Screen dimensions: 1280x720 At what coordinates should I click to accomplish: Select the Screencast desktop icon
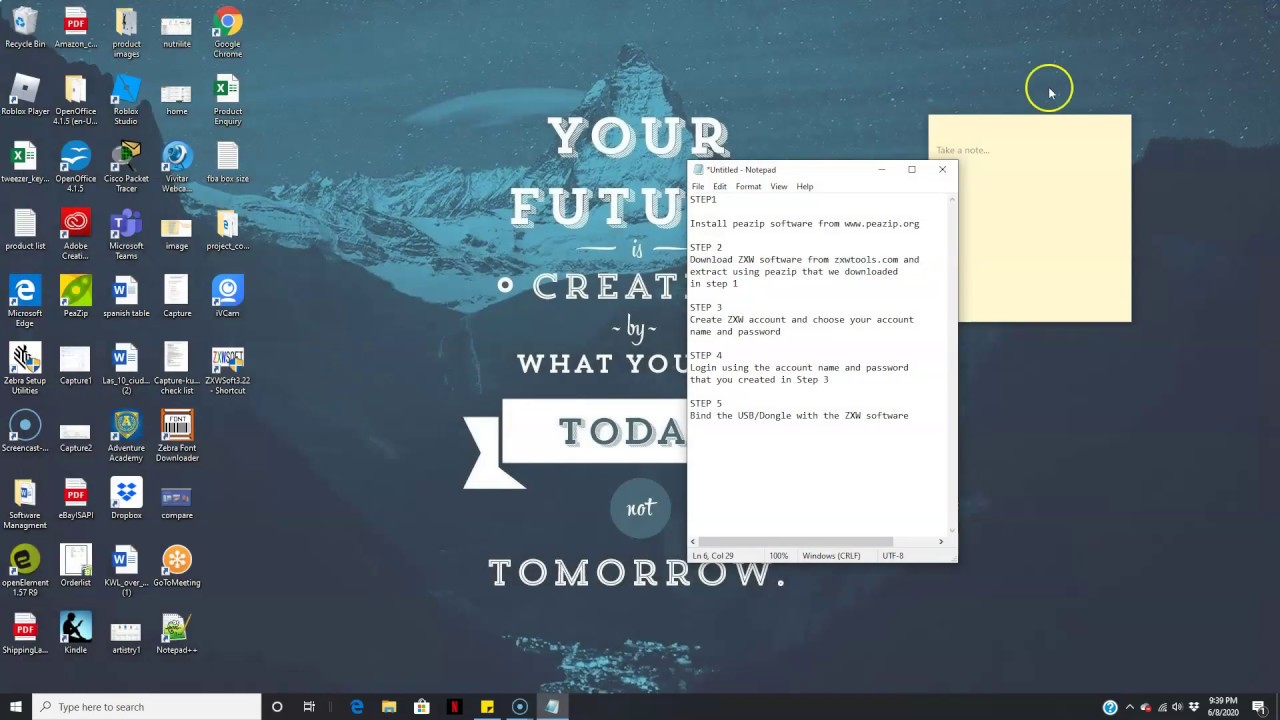25,430
